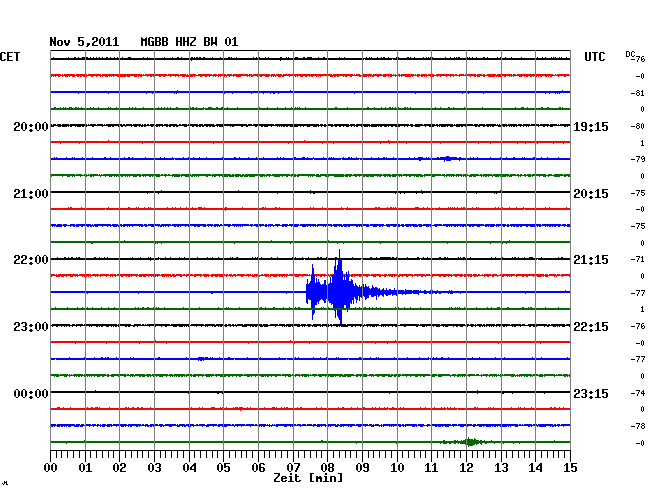
Task: Click minute 11 on the time axis
Action: [x=432, y=467]
